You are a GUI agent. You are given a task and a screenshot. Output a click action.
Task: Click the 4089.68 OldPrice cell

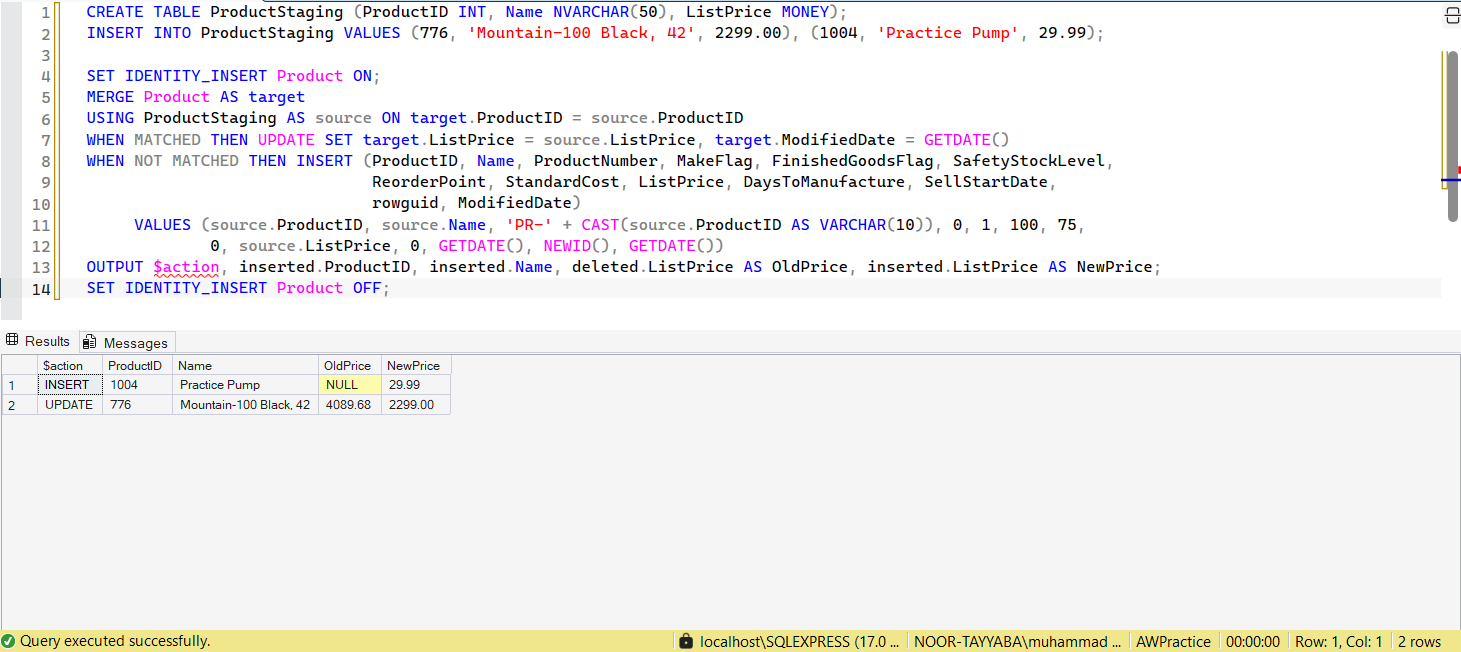pyautogui.click(x=350, y=405)
